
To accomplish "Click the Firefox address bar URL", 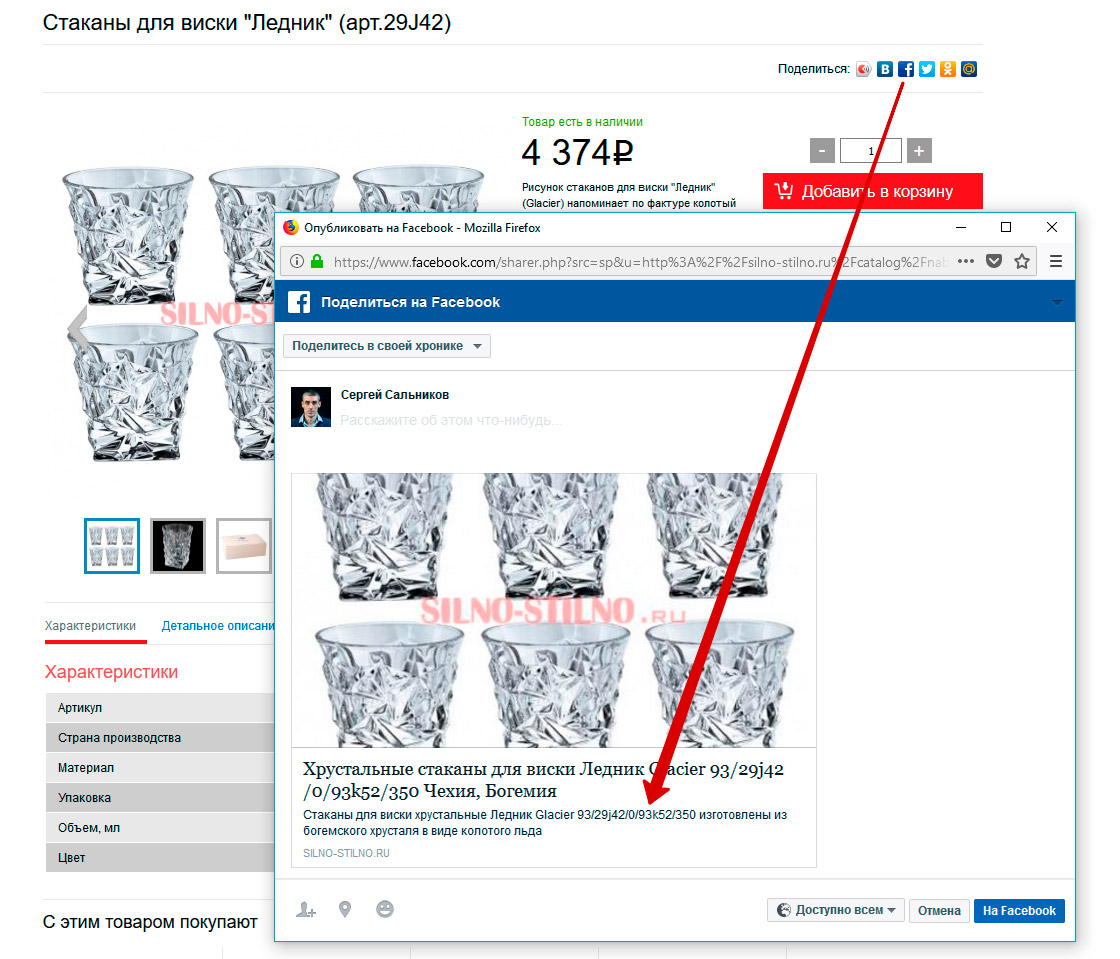I will pos(639,262).
